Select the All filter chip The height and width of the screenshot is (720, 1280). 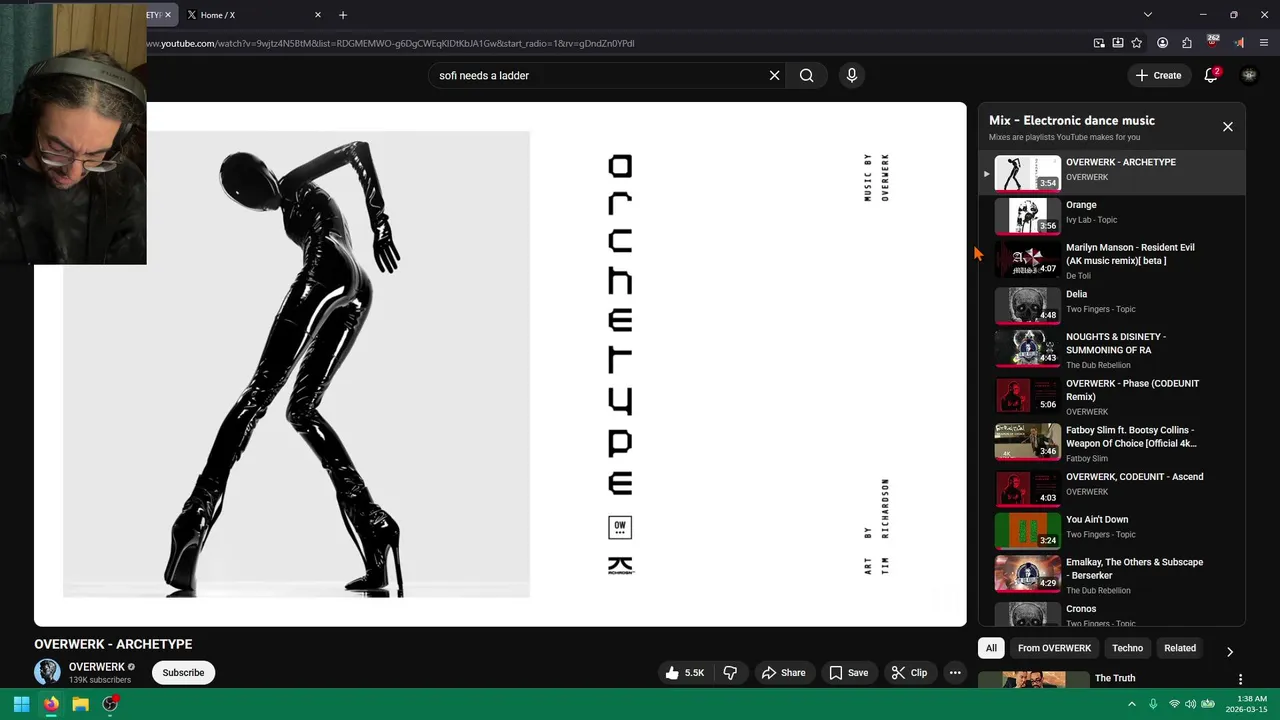[x=991, y=648]
